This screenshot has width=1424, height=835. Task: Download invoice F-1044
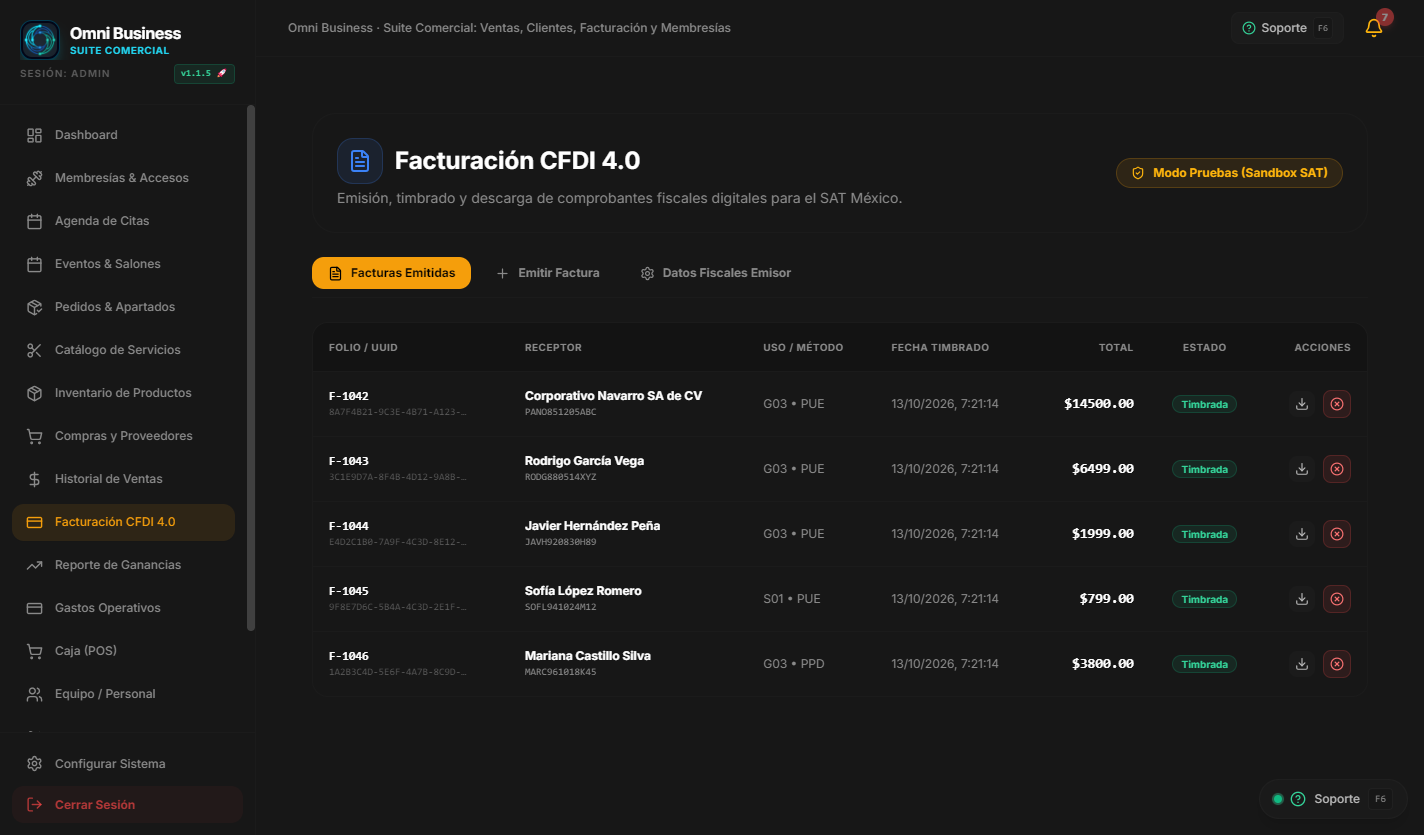1302,534
